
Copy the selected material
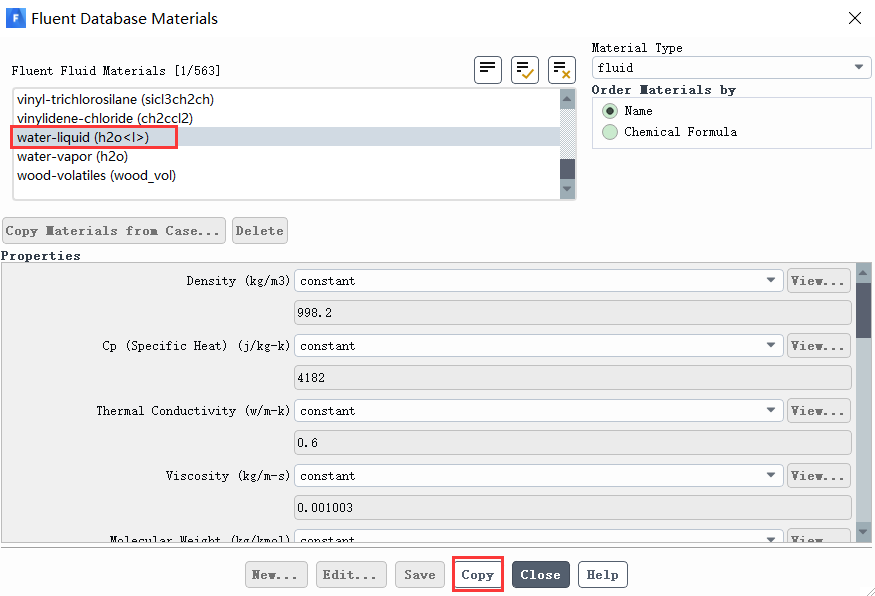[478, 575]
